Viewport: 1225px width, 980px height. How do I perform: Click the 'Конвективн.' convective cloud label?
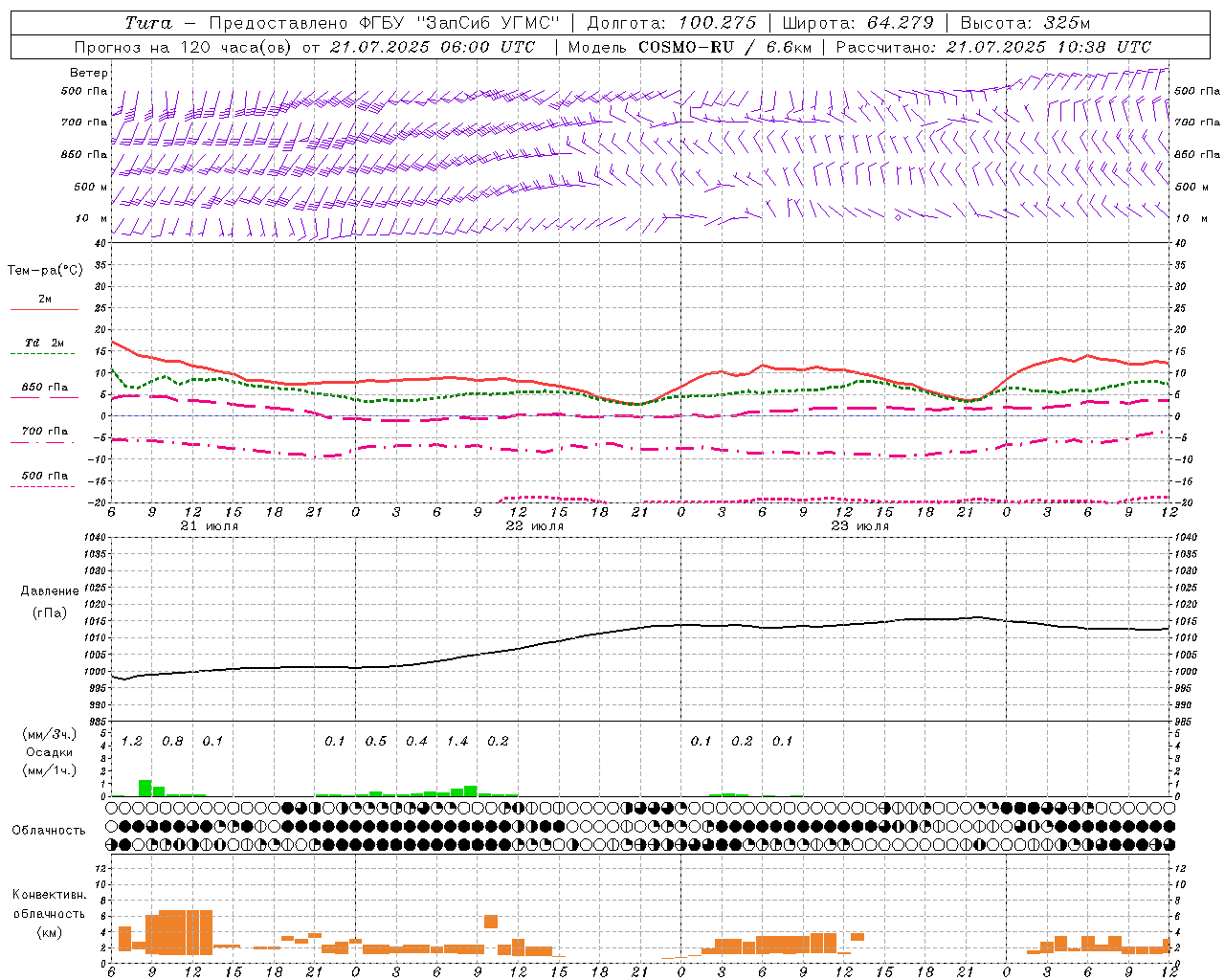(x=49, y=895)
